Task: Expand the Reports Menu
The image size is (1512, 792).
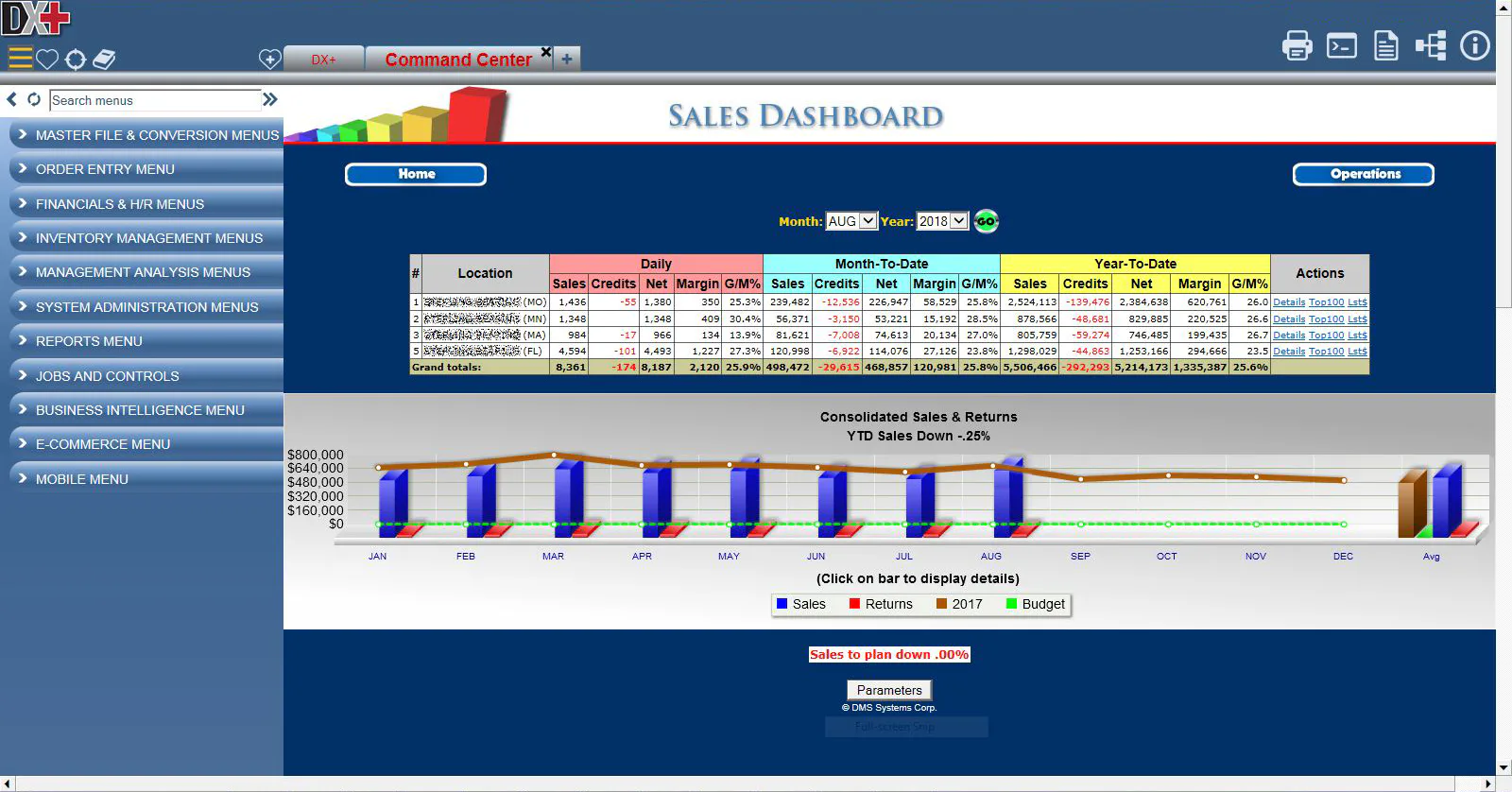Action: pos(146,341)
